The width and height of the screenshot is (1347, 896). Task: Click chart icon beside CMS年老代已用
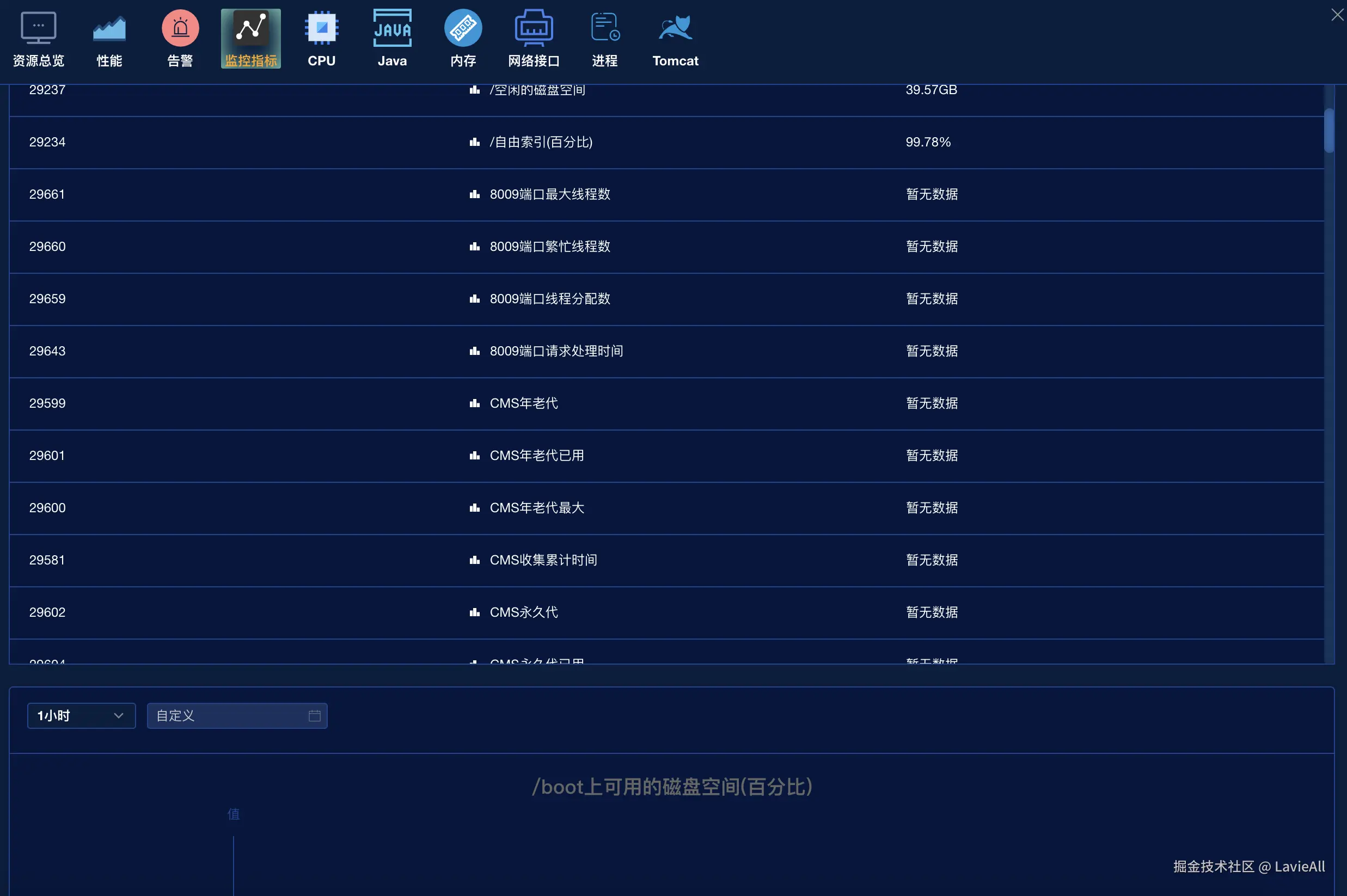474,456
